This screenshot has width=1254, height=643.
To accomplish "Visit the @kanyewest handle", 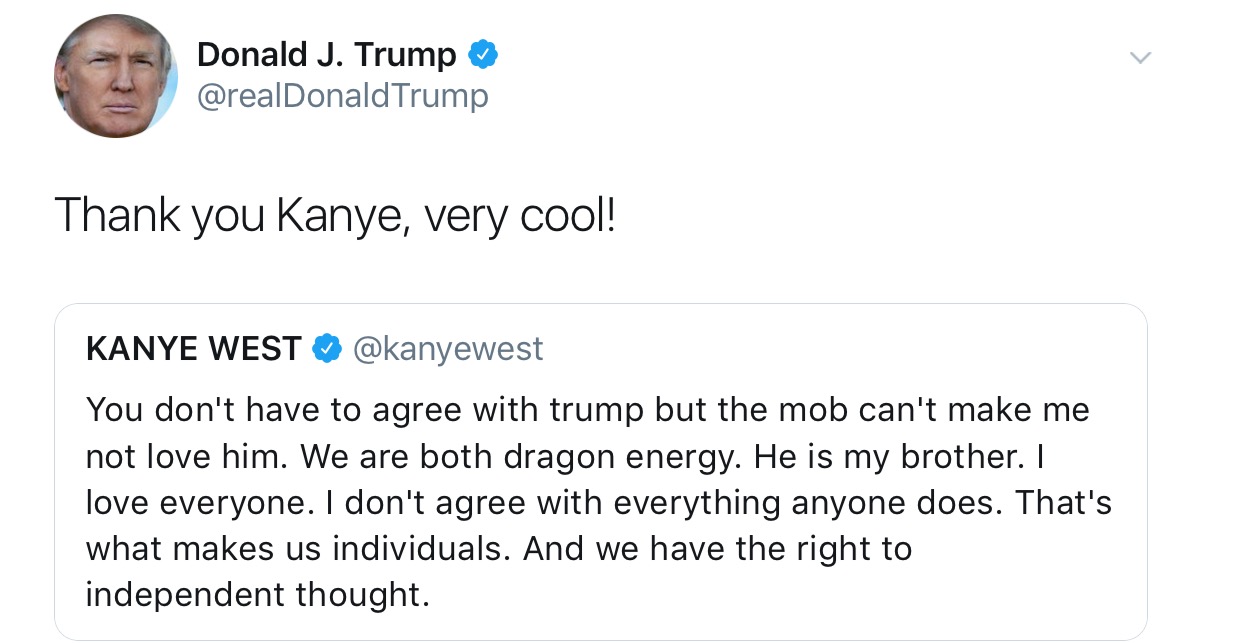I will 447,349.
